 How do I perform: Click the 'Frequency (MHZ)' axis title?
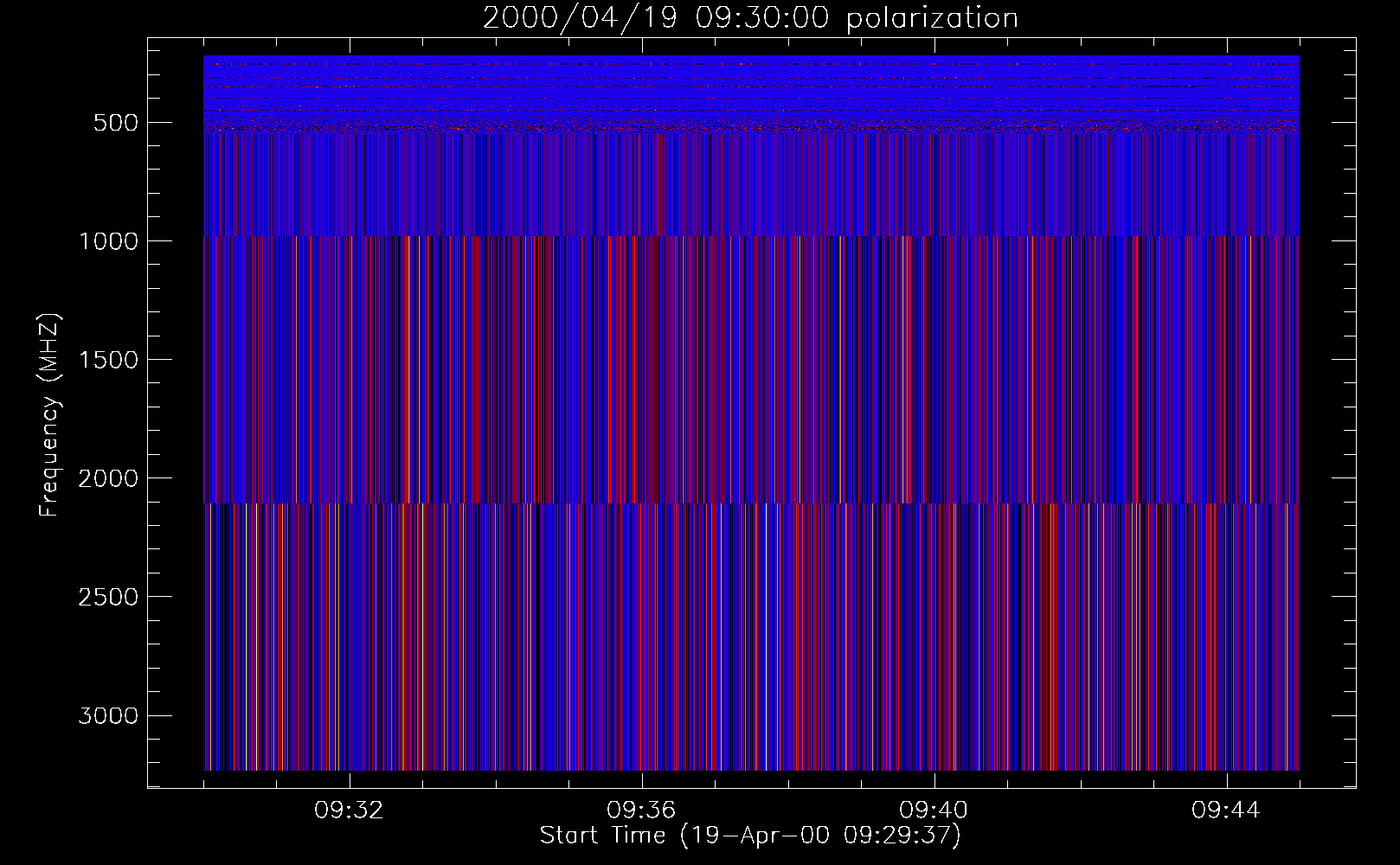(x=49, y=415)
